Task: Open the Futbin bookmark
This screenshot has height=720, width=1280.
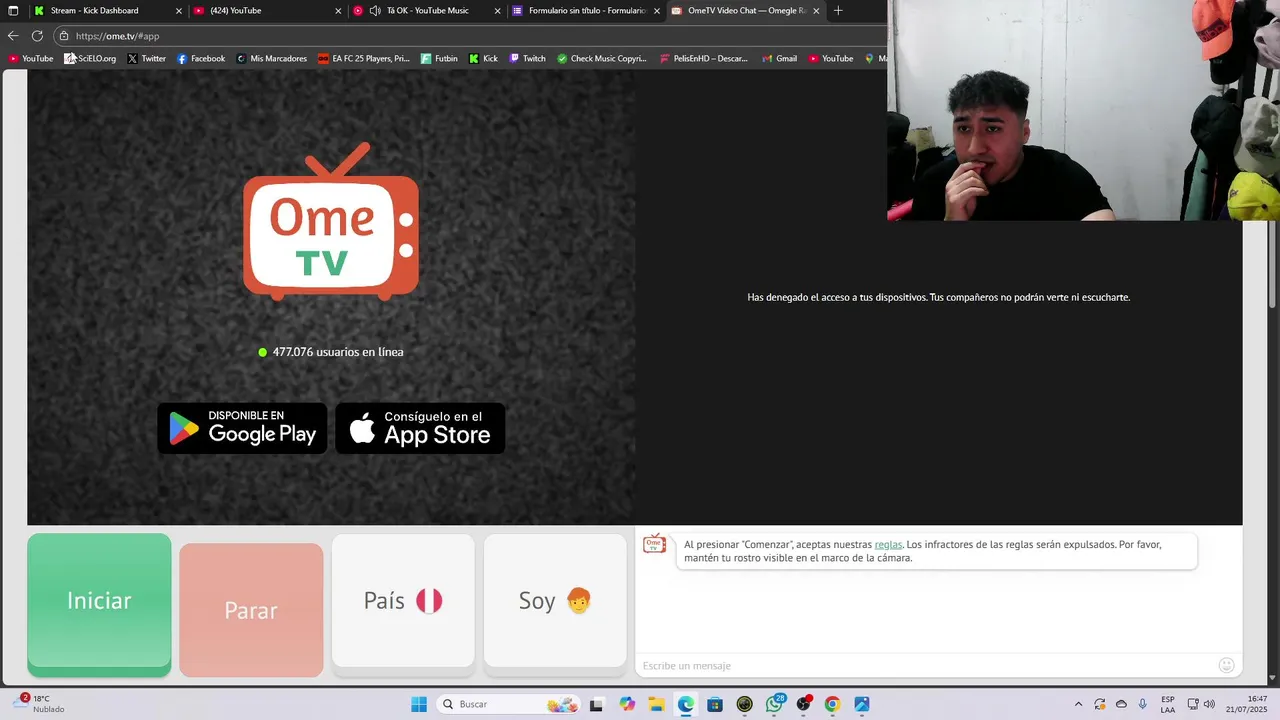Action: point(439,58)
